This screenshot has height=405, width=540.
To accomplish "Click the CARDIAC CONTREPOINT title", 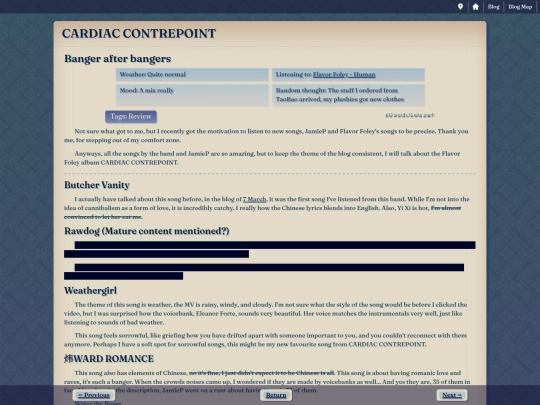I will (x=139, y=33).
